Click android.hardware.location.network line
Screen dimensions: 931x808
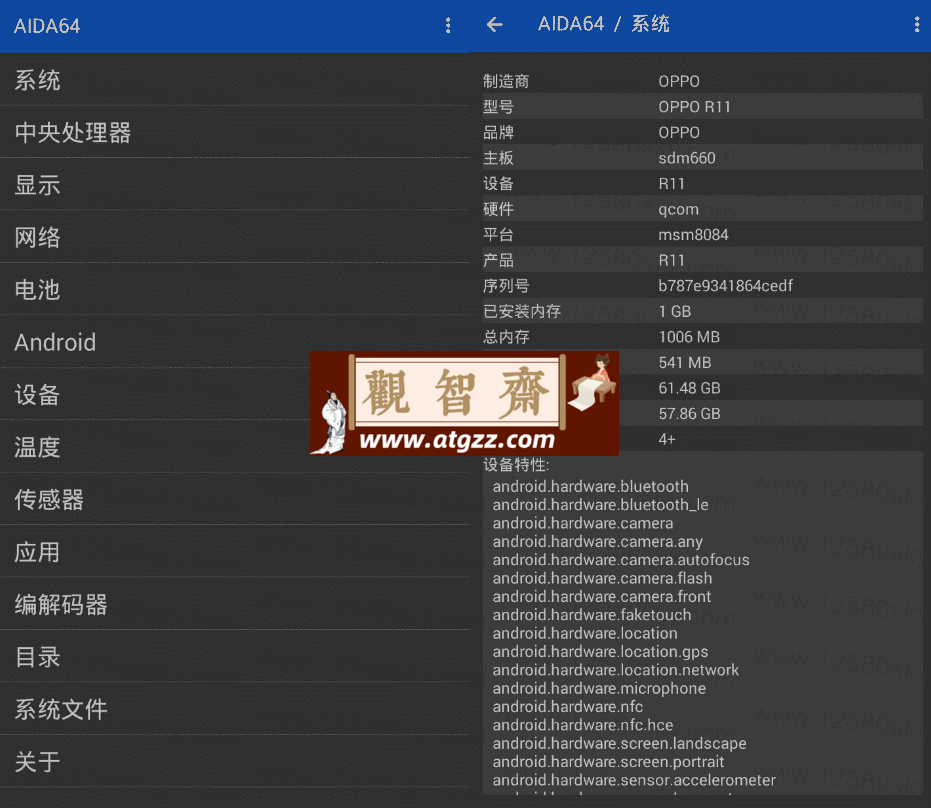pos(615,670)
